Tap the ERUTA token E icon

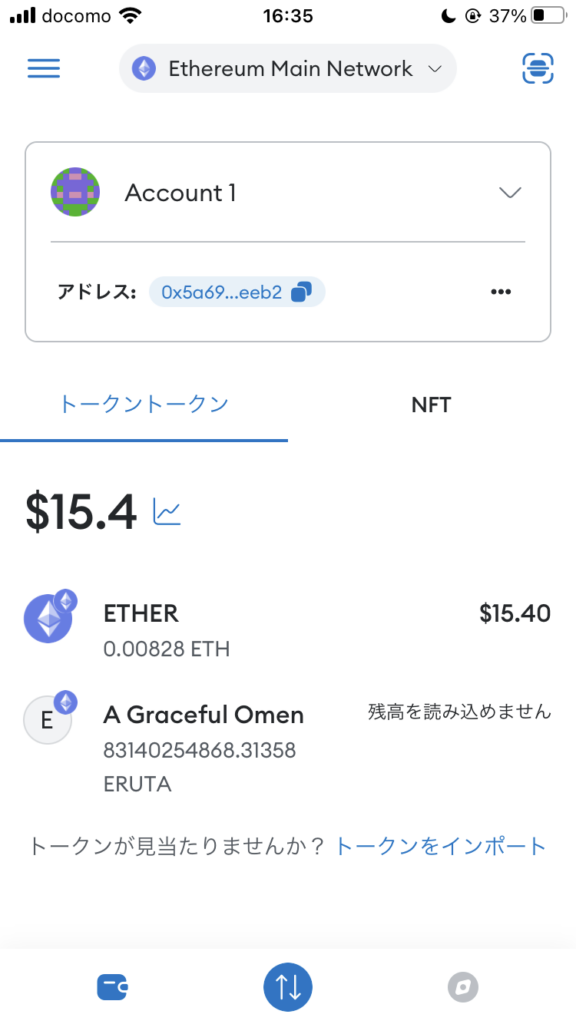point(48,720)
